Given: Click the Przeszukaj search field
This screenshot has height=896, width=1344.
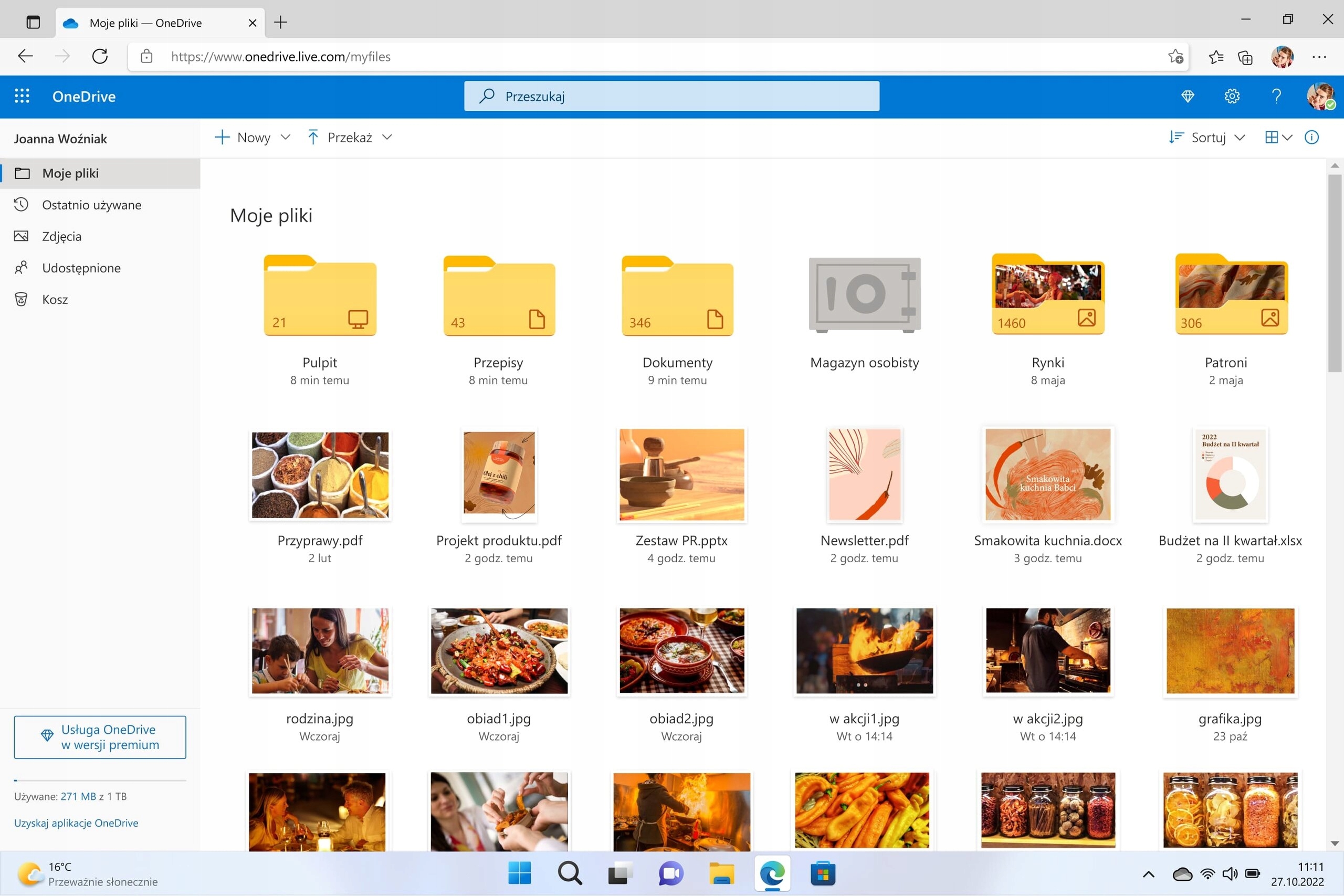Looking at the screenshot, I should [x=671, y=96].
